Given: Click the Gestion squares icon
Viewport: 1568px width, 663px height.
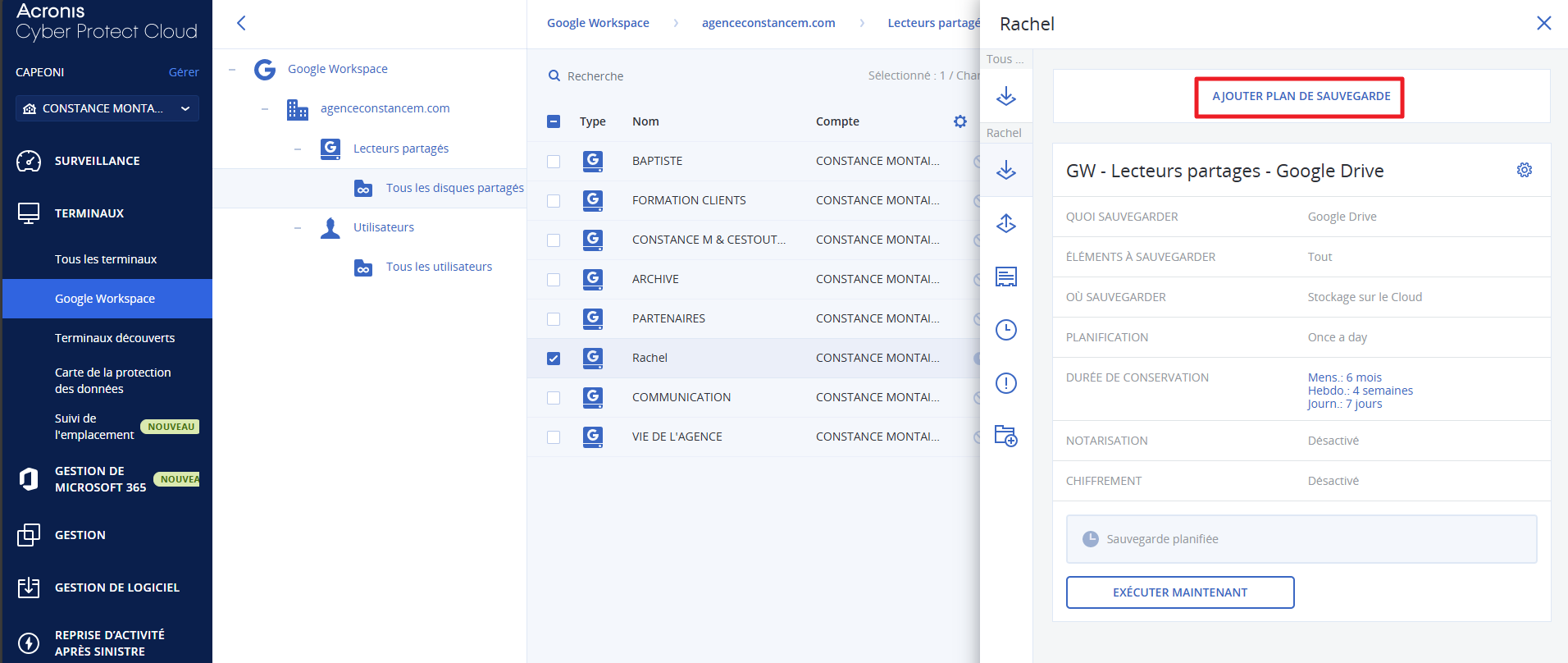Looking at the screenshot, I should (x=29, y=535).
